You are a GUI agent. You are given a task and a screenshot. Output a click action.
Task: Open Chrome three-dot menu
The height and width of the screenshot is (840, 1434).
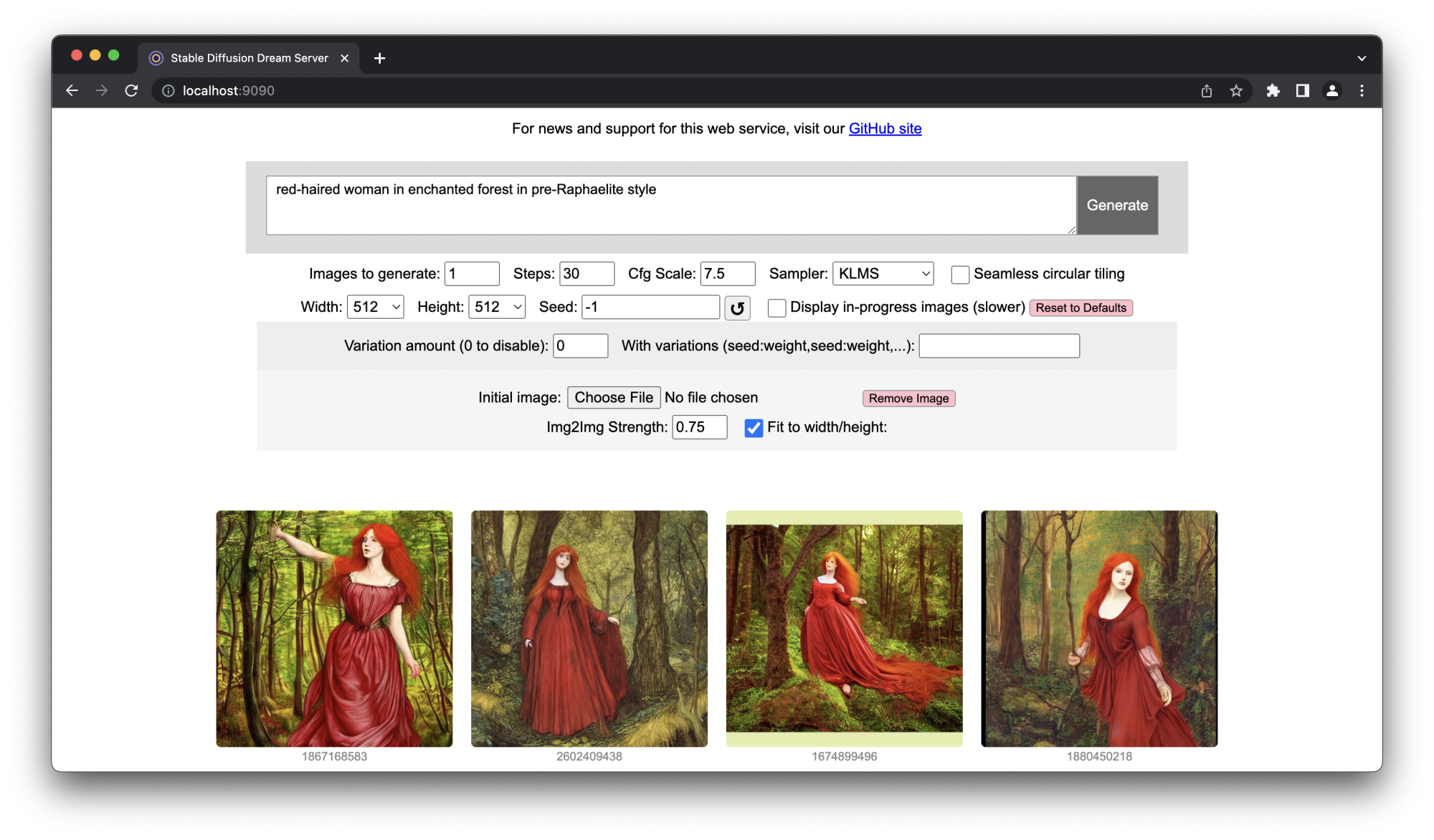1362,91
